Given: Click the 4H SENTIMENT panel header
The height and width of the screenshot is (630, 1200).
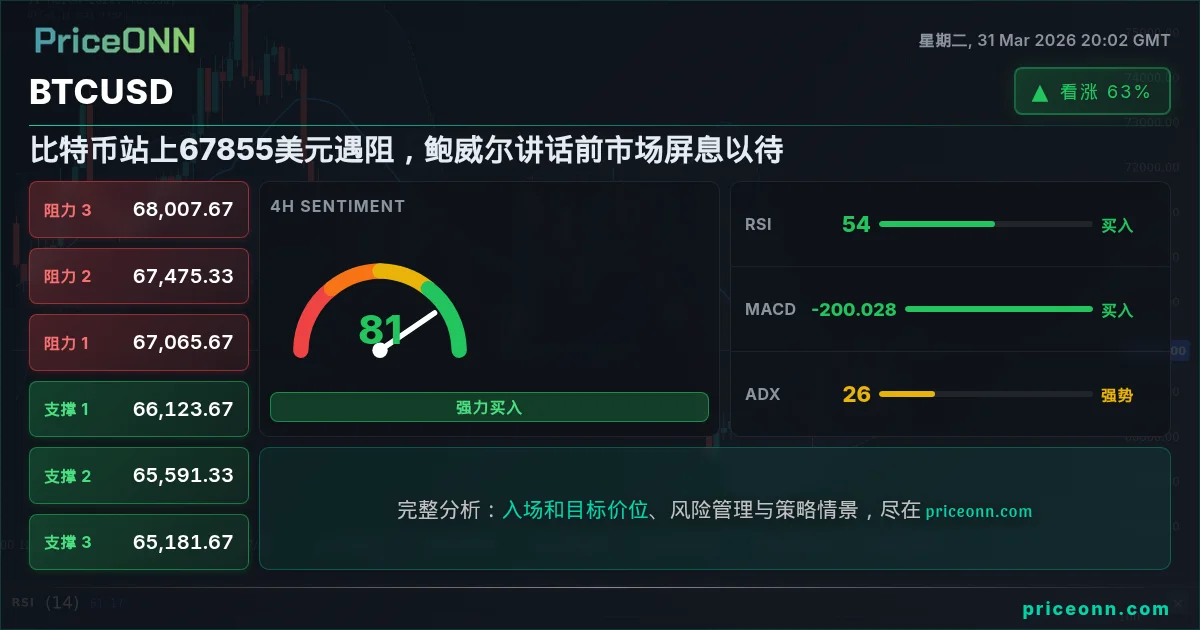Looking at the screenshot, I should tap(337, 207).
